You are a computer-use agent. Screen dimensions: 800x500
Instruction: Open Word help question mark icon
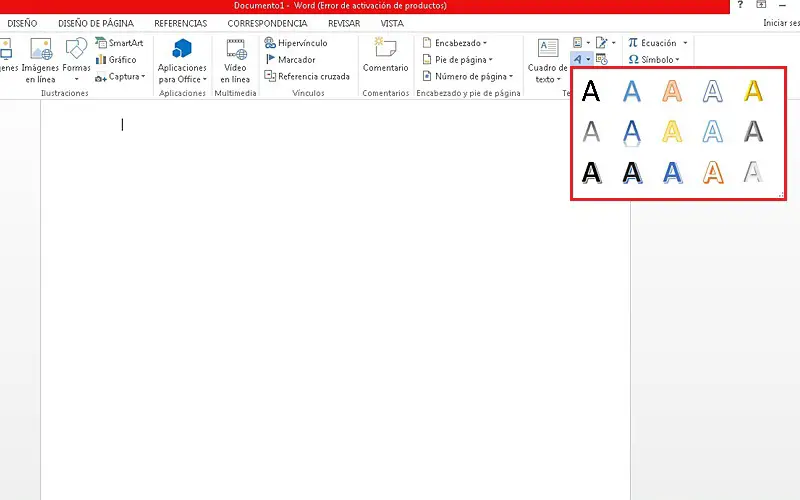coord(740,5)
